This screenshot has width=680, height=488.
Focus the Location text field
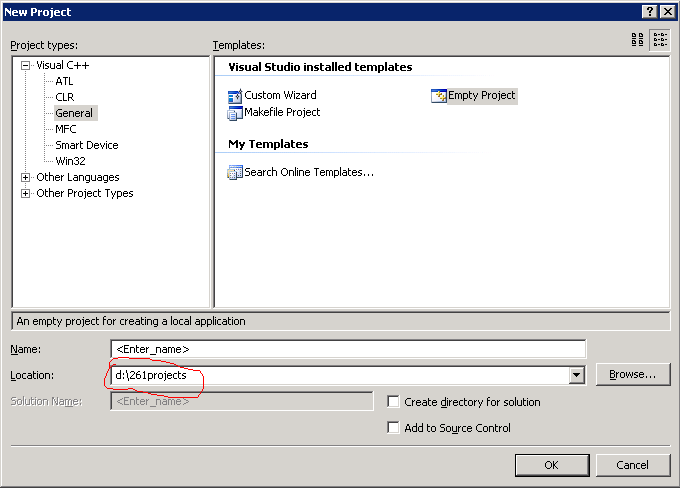tap(340, 375)
